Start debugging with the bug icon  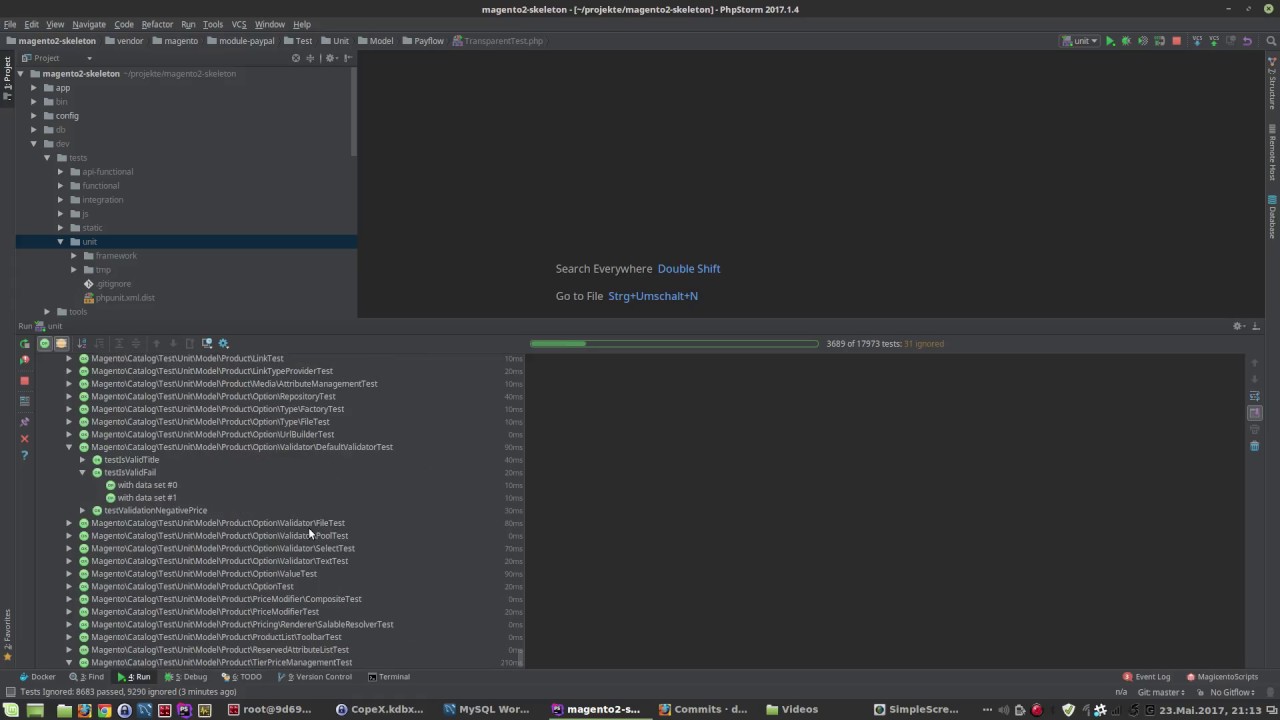click(1126, 41)
